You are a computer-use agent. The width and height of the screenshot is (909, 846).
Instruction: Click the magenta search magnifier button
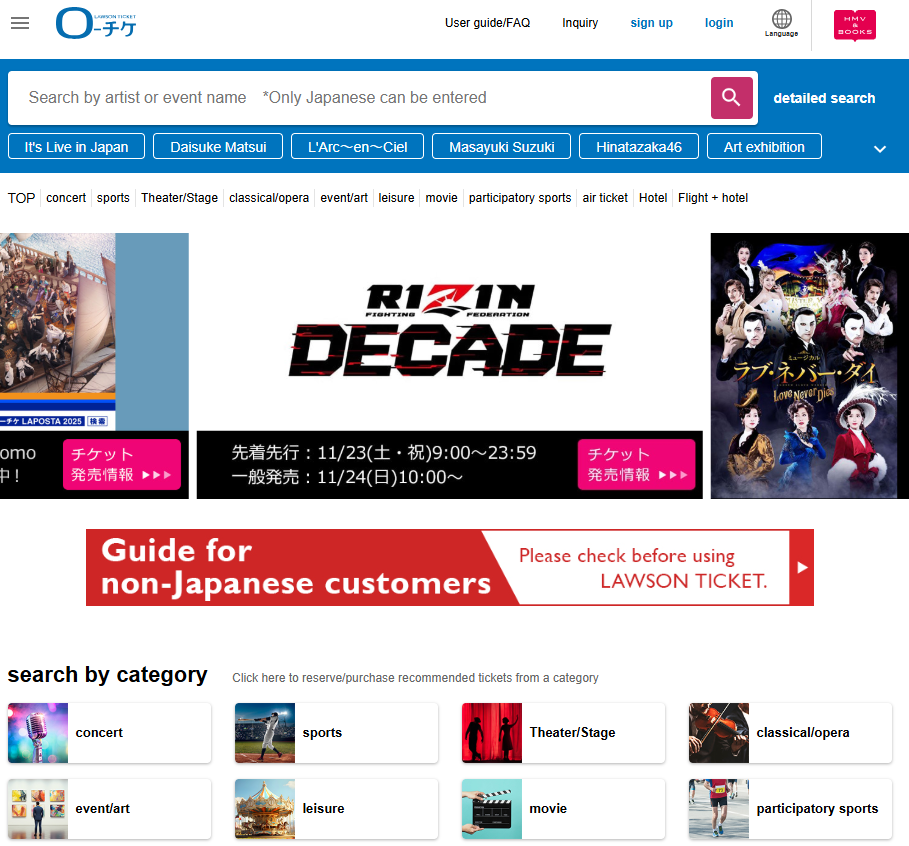tap(732, 97)
